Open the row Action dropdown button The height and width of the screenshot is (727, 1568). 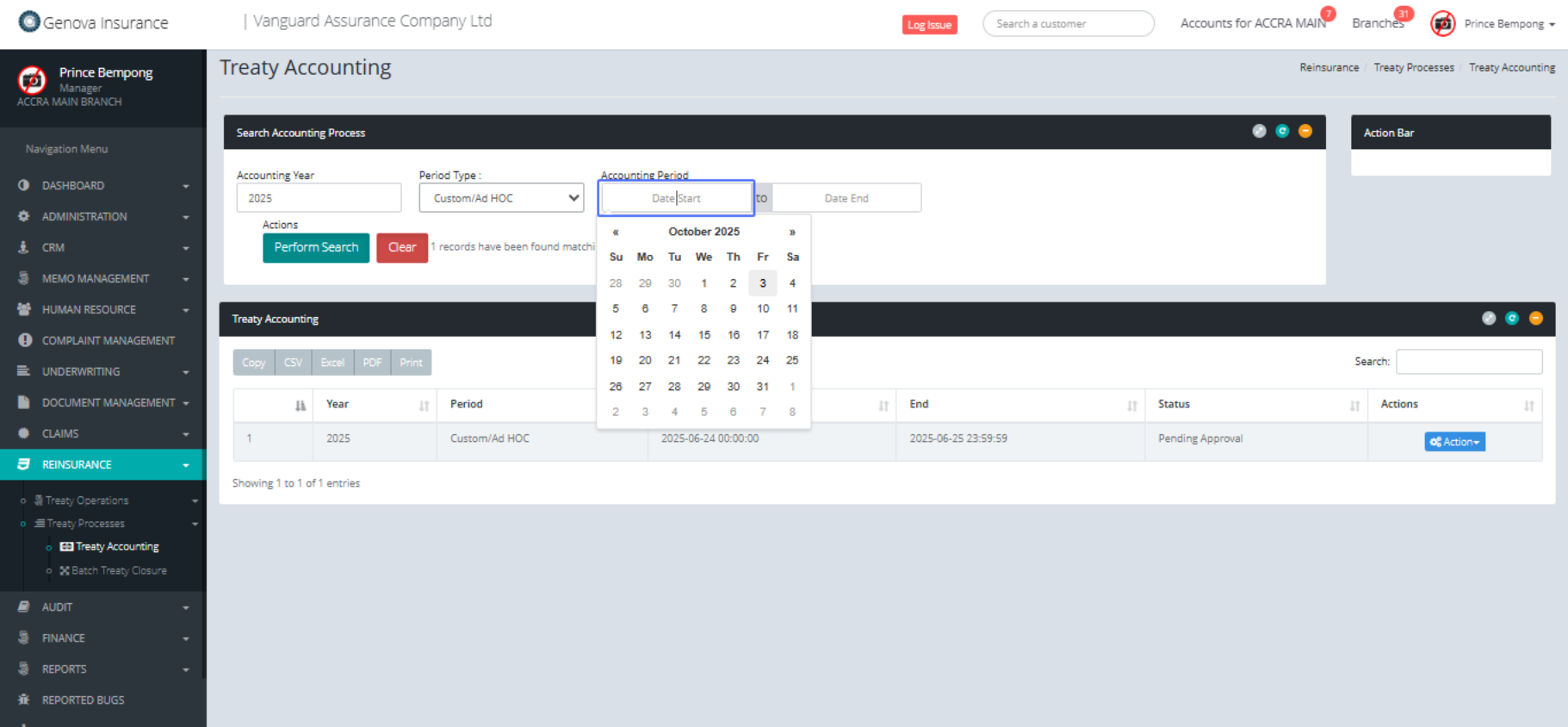(x=1454, y=442)
